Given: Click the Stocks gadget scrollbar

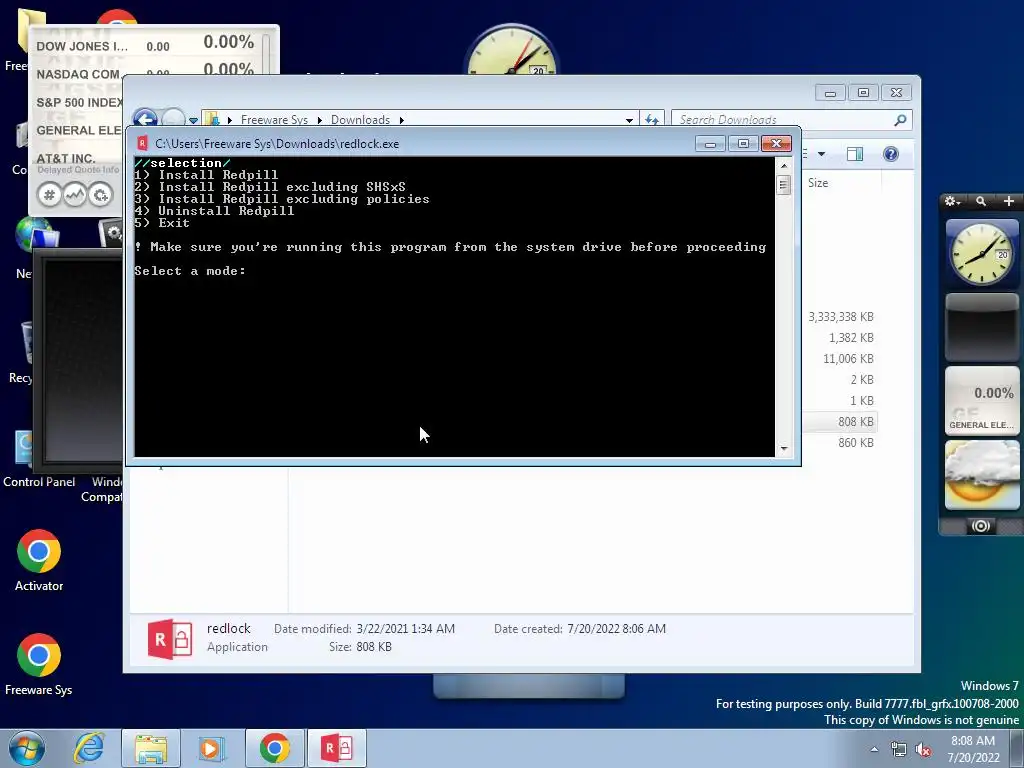Looking at the screenshot, I should pos(266,52).
